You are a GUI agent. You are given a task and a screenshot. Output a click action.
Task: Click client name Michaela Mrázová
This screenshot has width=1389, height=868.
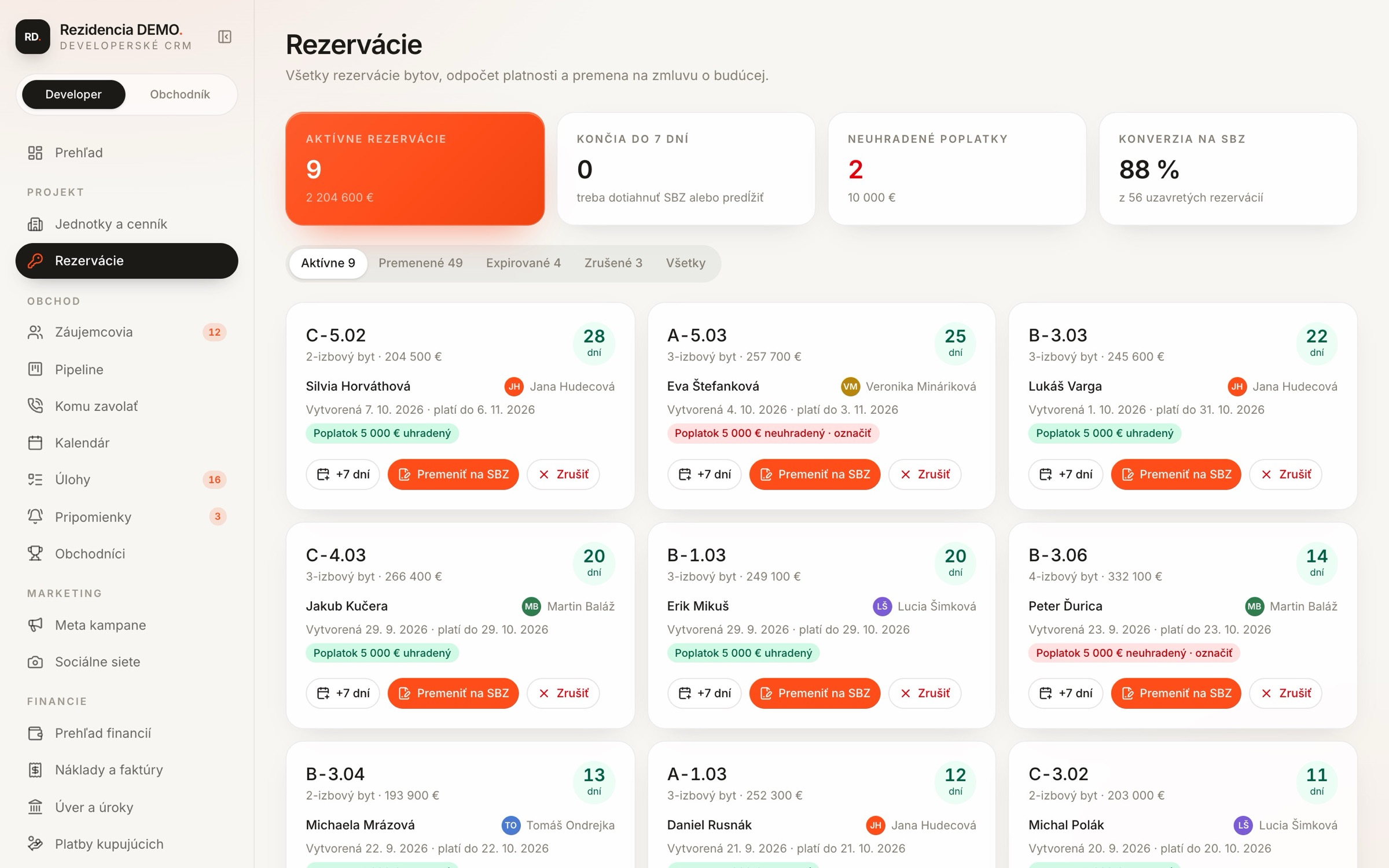[x=360, y=825]
